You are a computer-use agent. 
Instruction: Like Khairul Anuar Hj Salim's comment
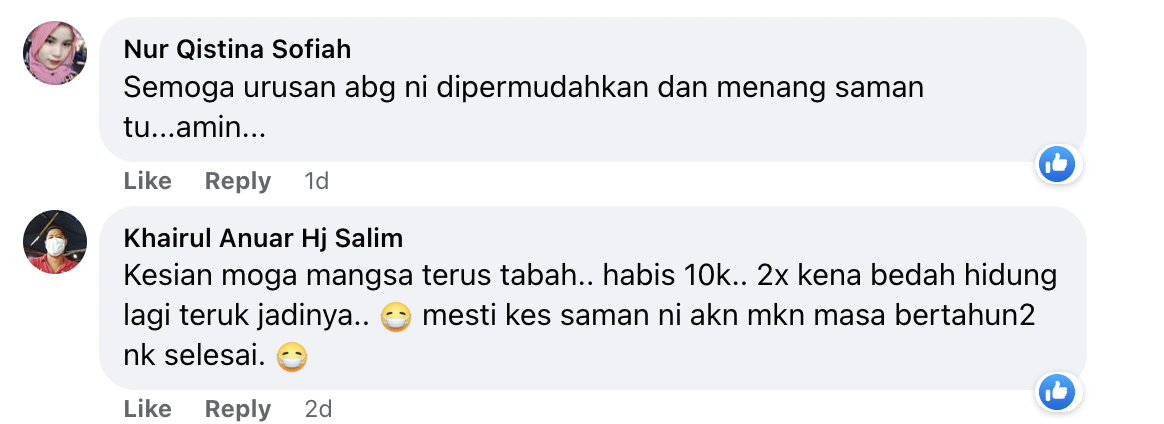(147, 408)
